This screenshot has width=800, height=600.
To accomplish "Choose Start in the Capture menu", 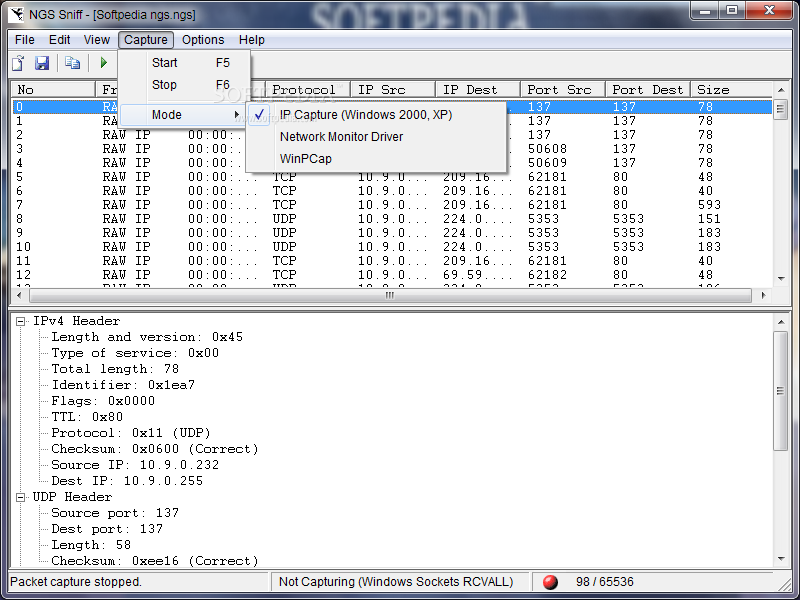I will 185,63.
